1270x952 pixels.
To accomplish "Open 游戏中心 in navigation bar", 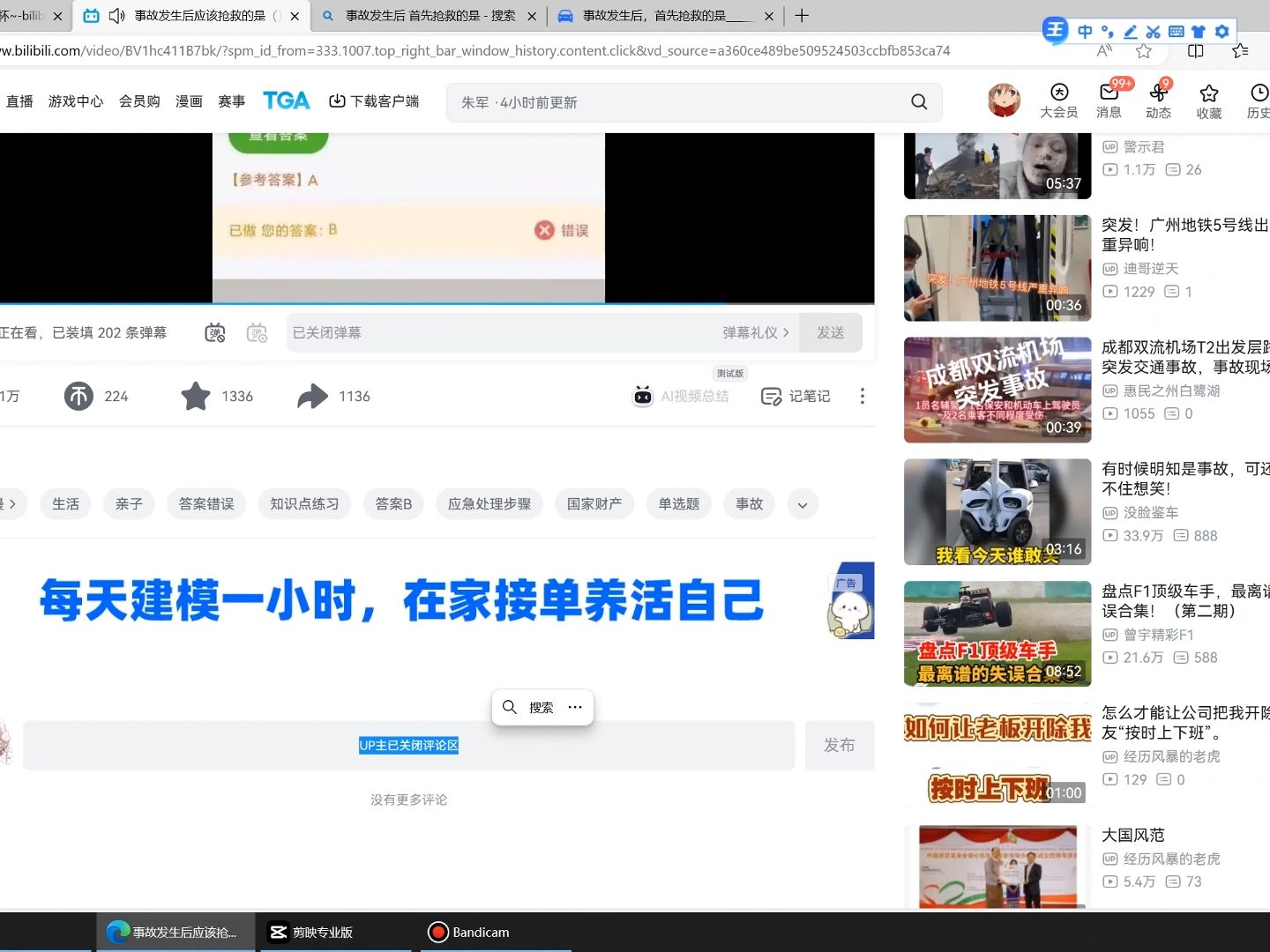I will click(76, 101).
